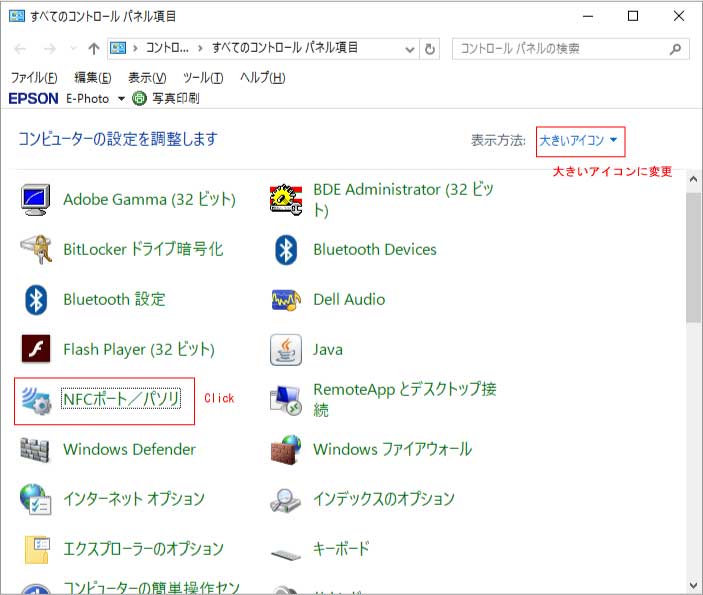The height and width of the screenshot is (595, 703).
Task: Click the control panel address bar icon
Action: tap(118, 48)
